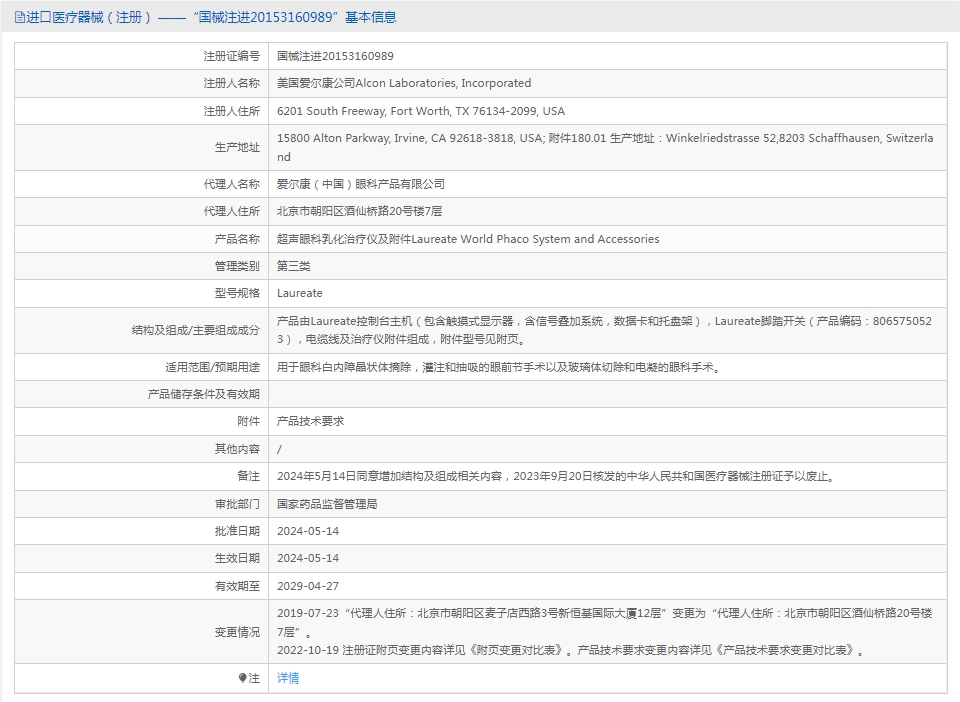
Task: Select the intended-use text starting with 用于眼科白内障
Action: 498,367
